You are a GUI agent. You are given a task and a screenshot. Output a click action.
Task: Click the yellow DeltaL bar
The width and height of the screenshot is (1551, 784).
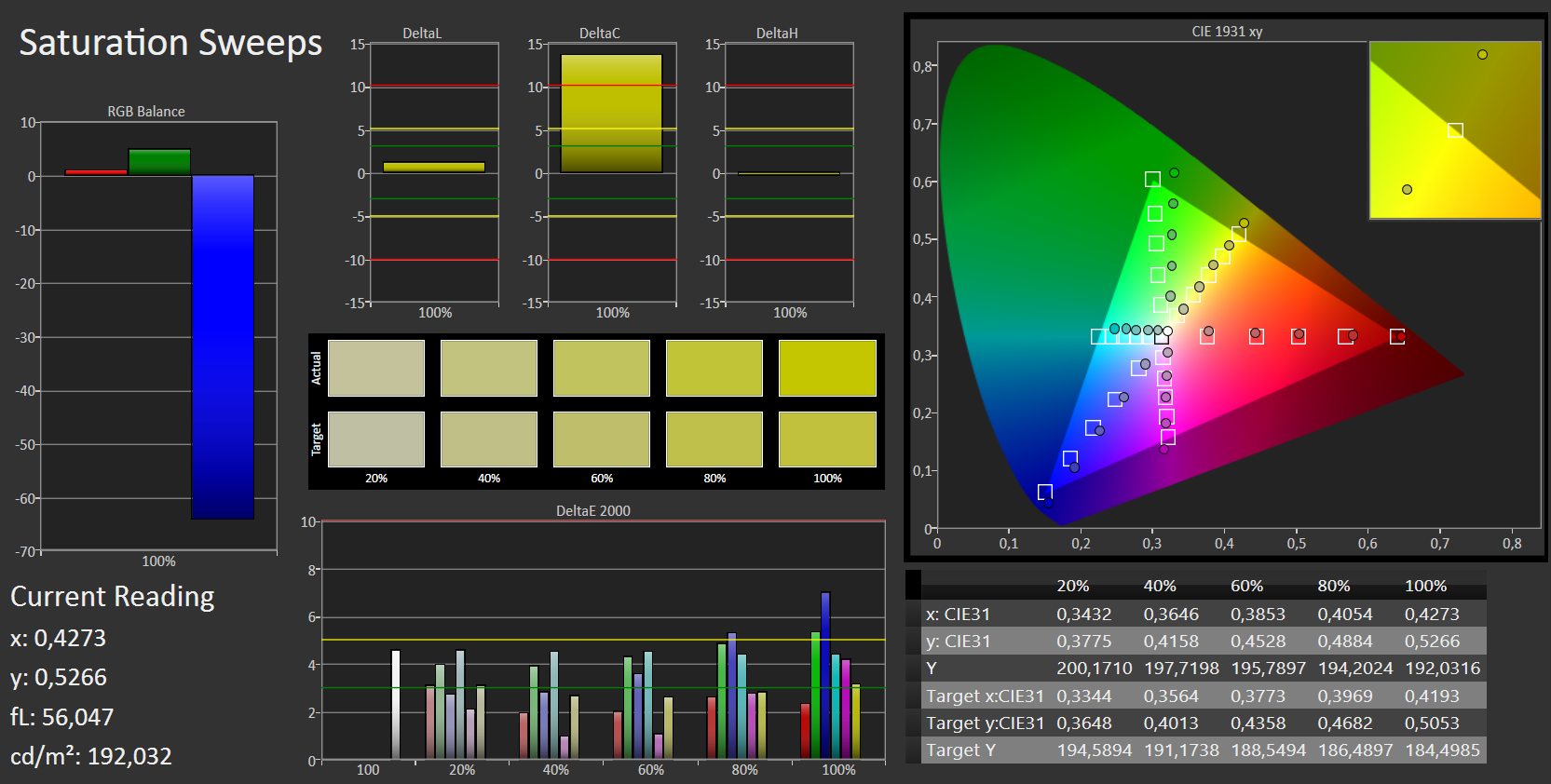pyautogui.click(x=434, y=168)
